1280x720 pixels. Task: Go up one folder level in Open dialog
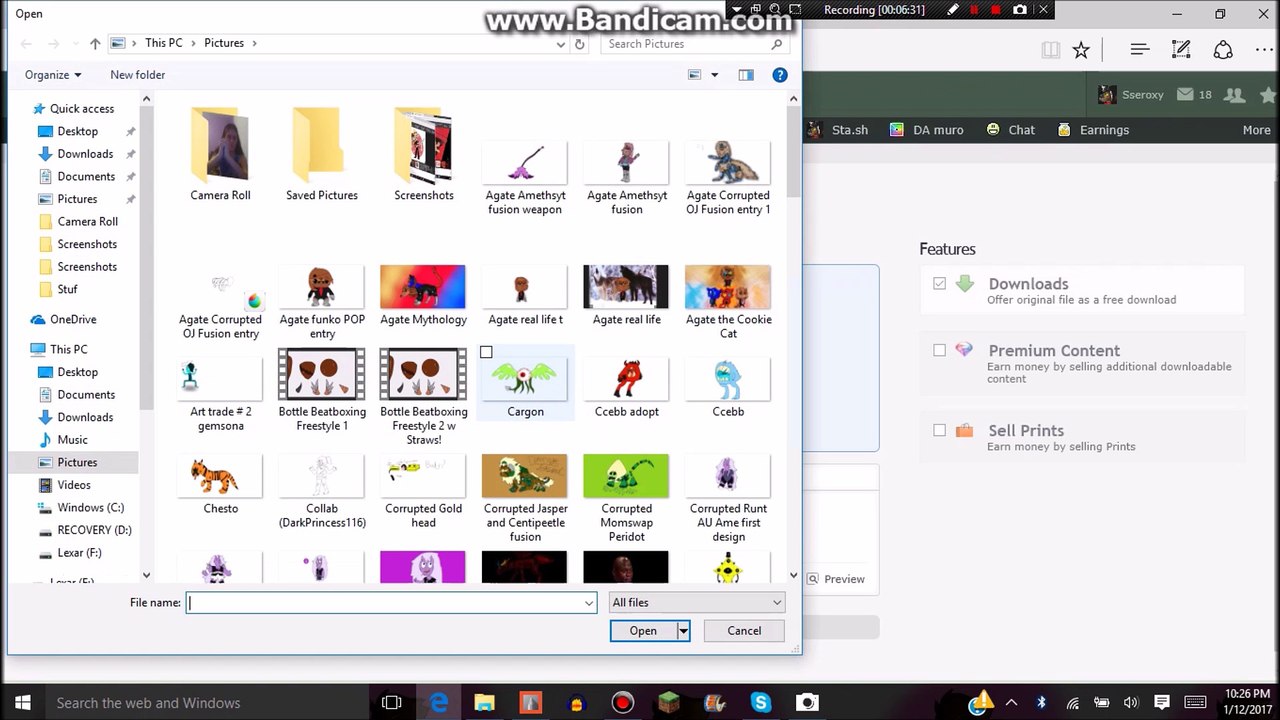[95, 44]
